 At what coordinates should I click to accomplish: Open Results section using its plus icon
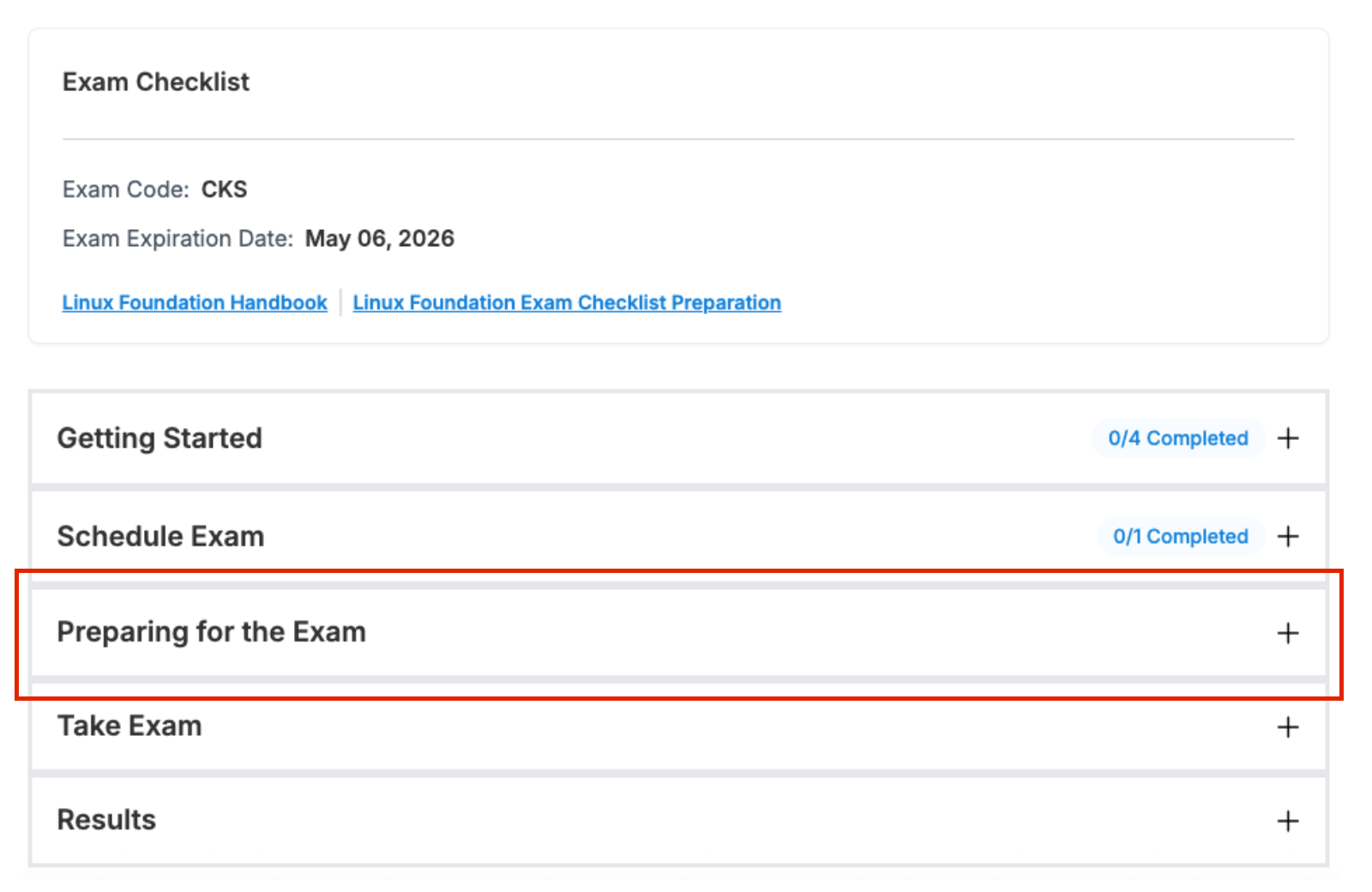coord(1287,821)
